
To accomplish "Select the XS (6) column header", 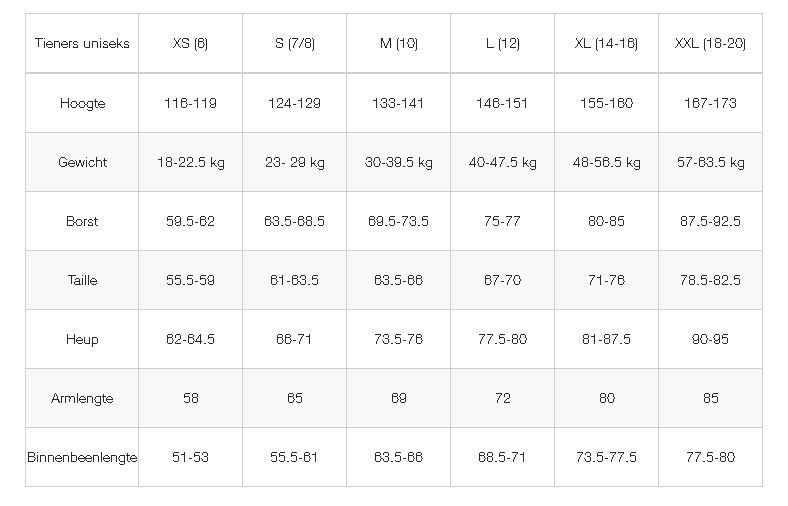I will (x=190, y=43).
